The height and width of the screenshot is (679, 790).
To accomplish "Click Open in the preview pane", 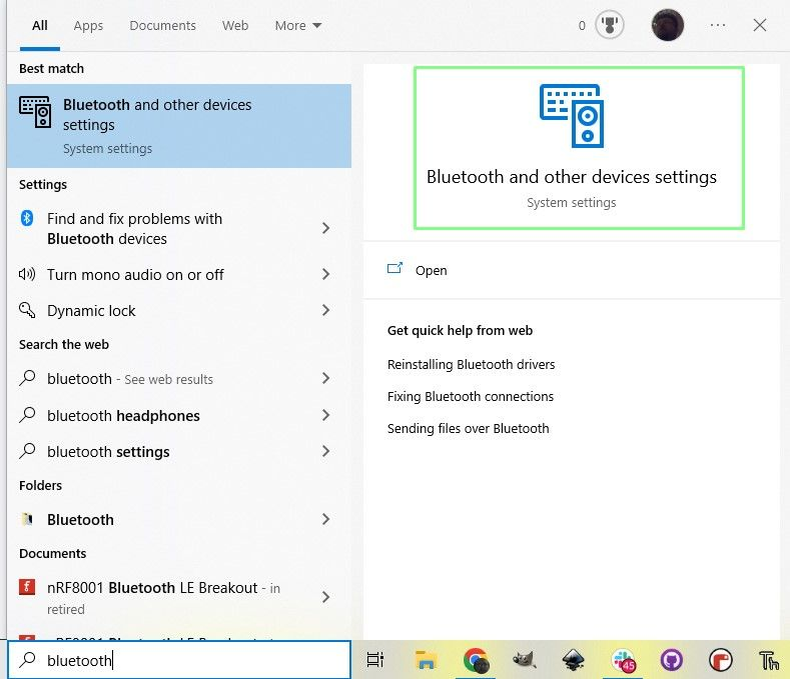I will pyautogui.click(x=431, y=270).
